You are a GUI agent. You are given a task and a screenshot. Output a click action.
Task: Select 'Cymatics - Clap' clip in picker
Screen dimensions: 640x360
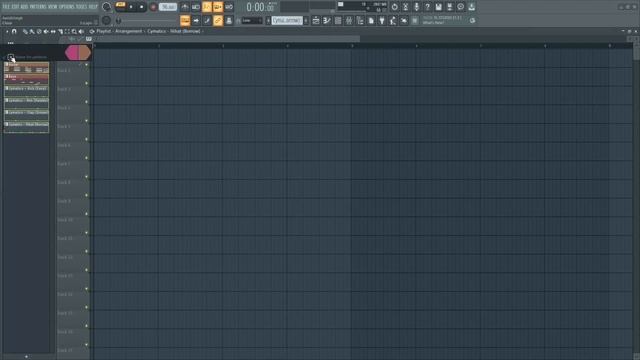27,115
